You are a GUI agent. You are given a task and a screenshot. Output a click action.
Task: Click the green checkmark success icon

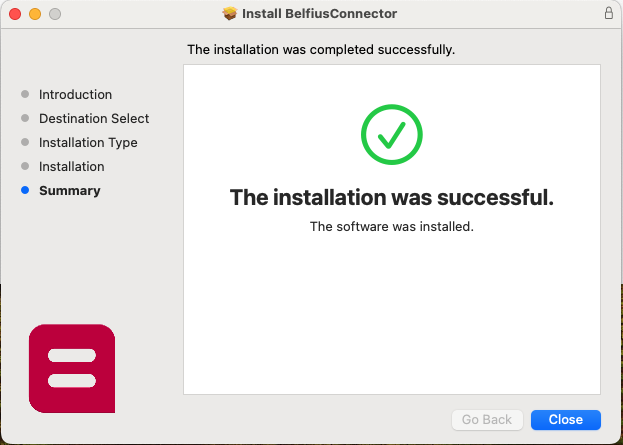point(391,135)
